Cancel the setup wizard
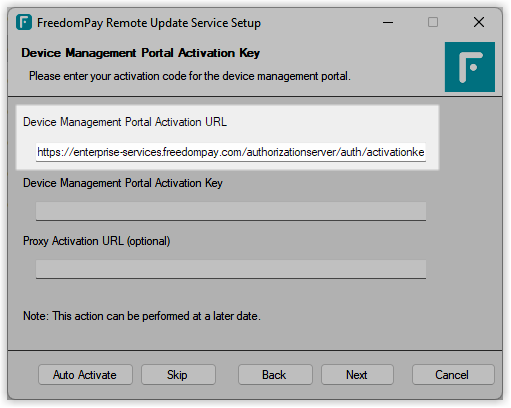511x408 pixels. pyautogui.click(x=453, y=375)
